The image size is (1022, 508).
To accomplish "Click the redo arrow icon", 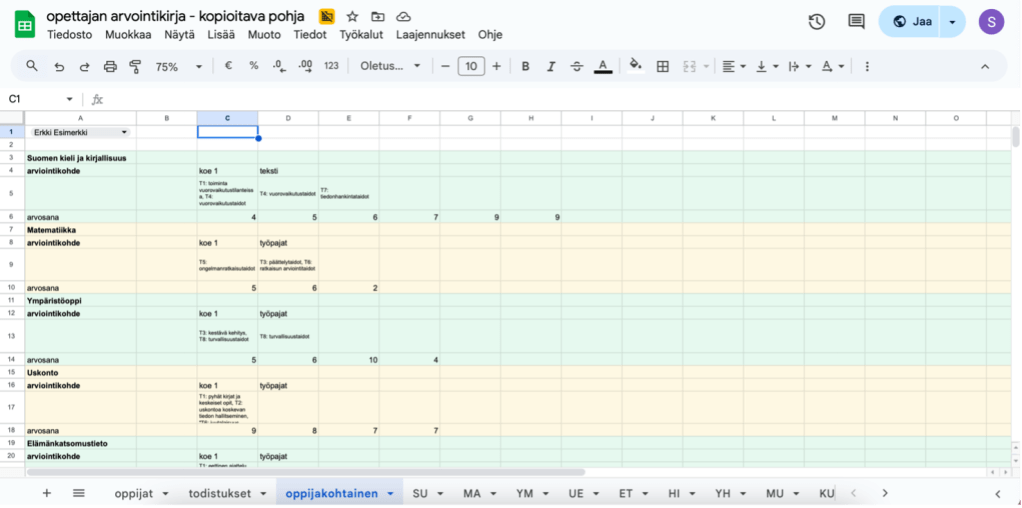I will click(x=84, y=67).
